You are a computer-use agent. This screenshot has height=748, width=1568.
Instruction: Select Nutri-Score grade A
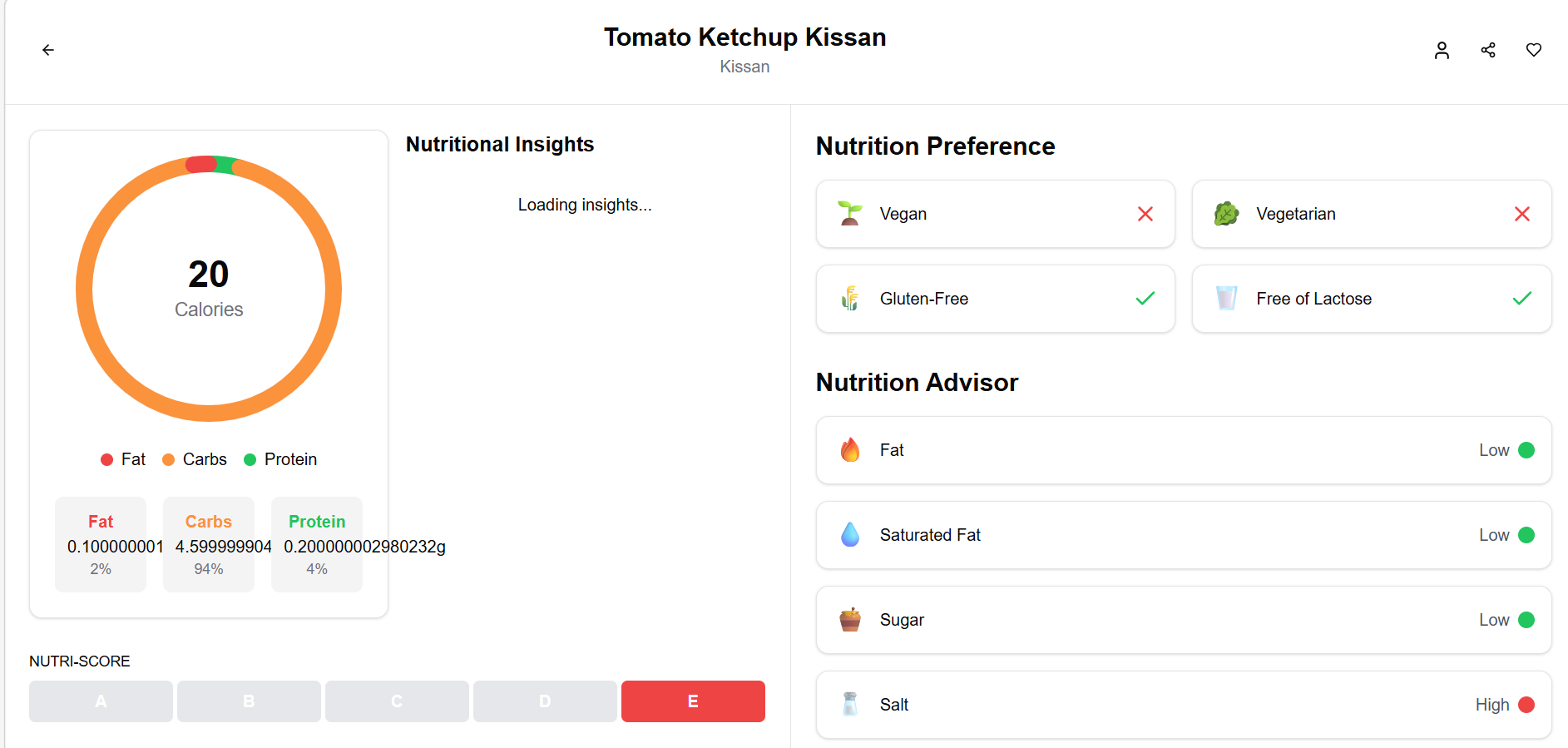click(101, 701)
